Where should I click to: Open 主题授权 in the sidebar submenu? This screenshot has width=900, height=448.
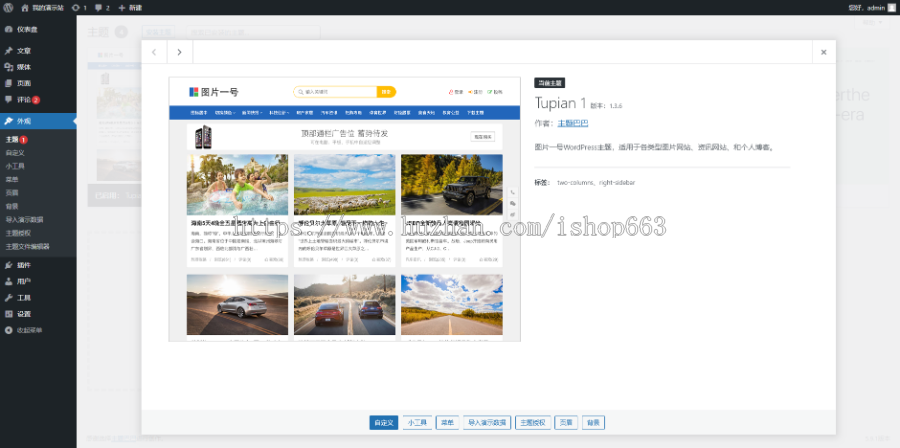pos(18,233)
